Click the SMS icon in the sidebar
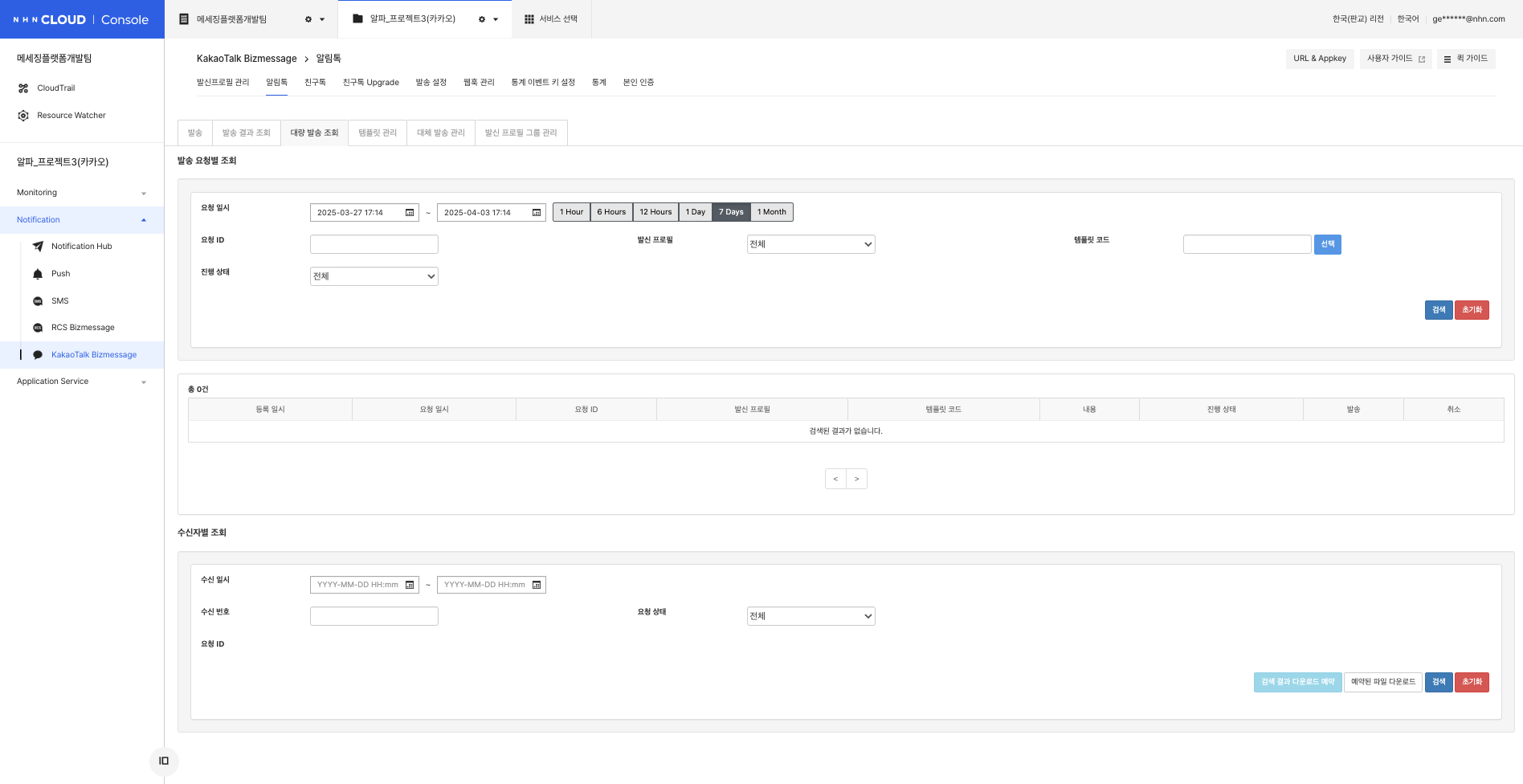Viewport: 1523px width, 784px height. point(38,301)
